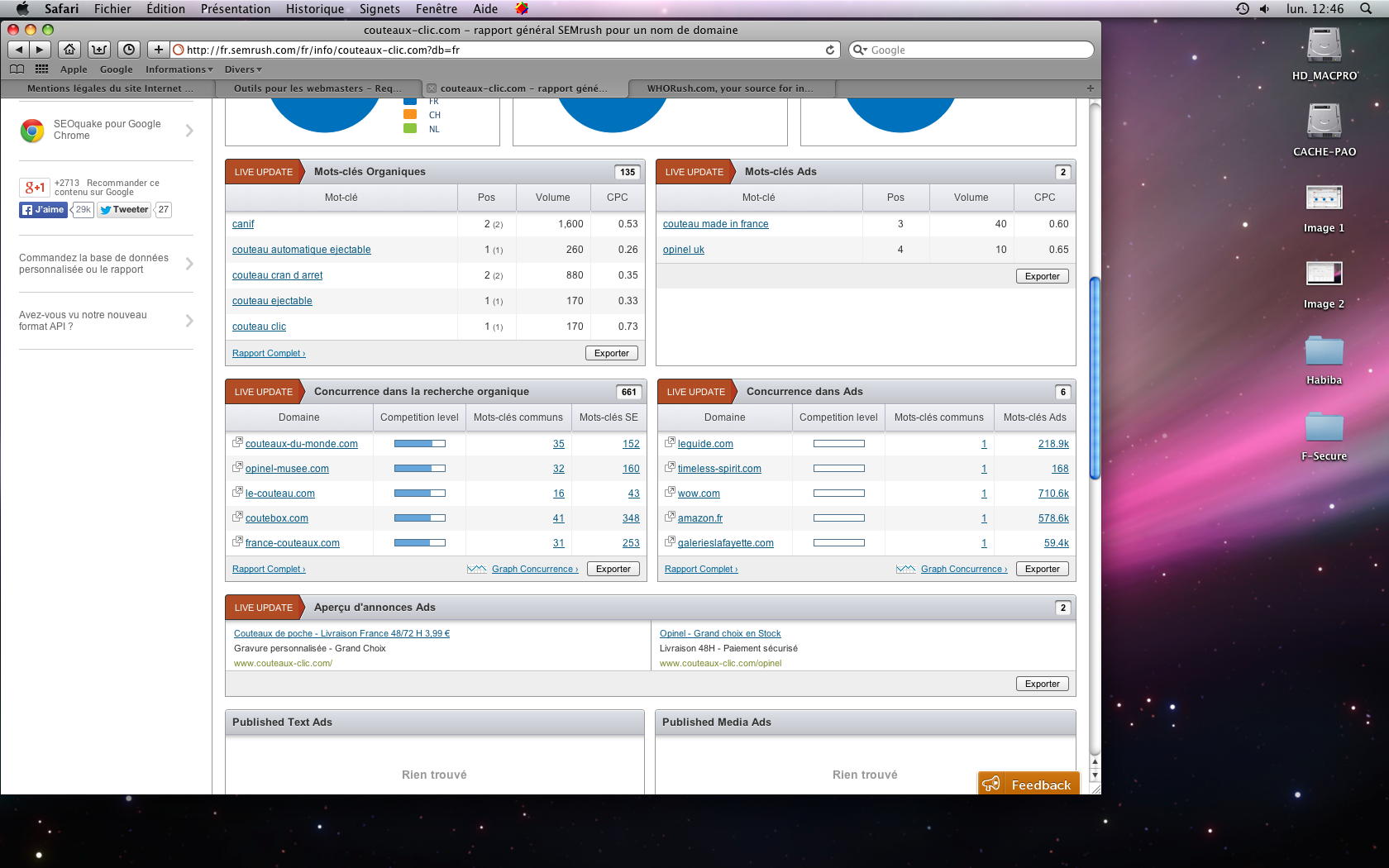
Task: Open external link icon for couteaux-du-monde.com
Action: click(x=237, y=442)
